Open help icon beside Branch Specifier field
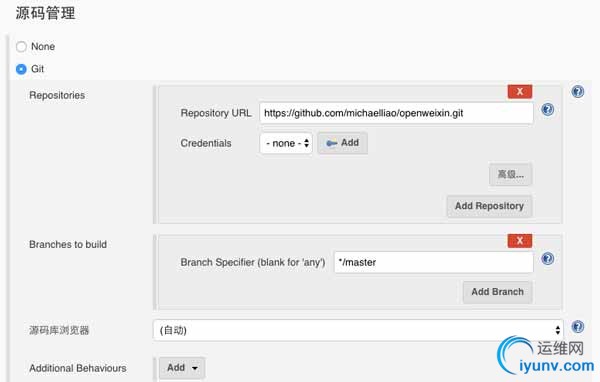600x382 pixels. point(548,259)
